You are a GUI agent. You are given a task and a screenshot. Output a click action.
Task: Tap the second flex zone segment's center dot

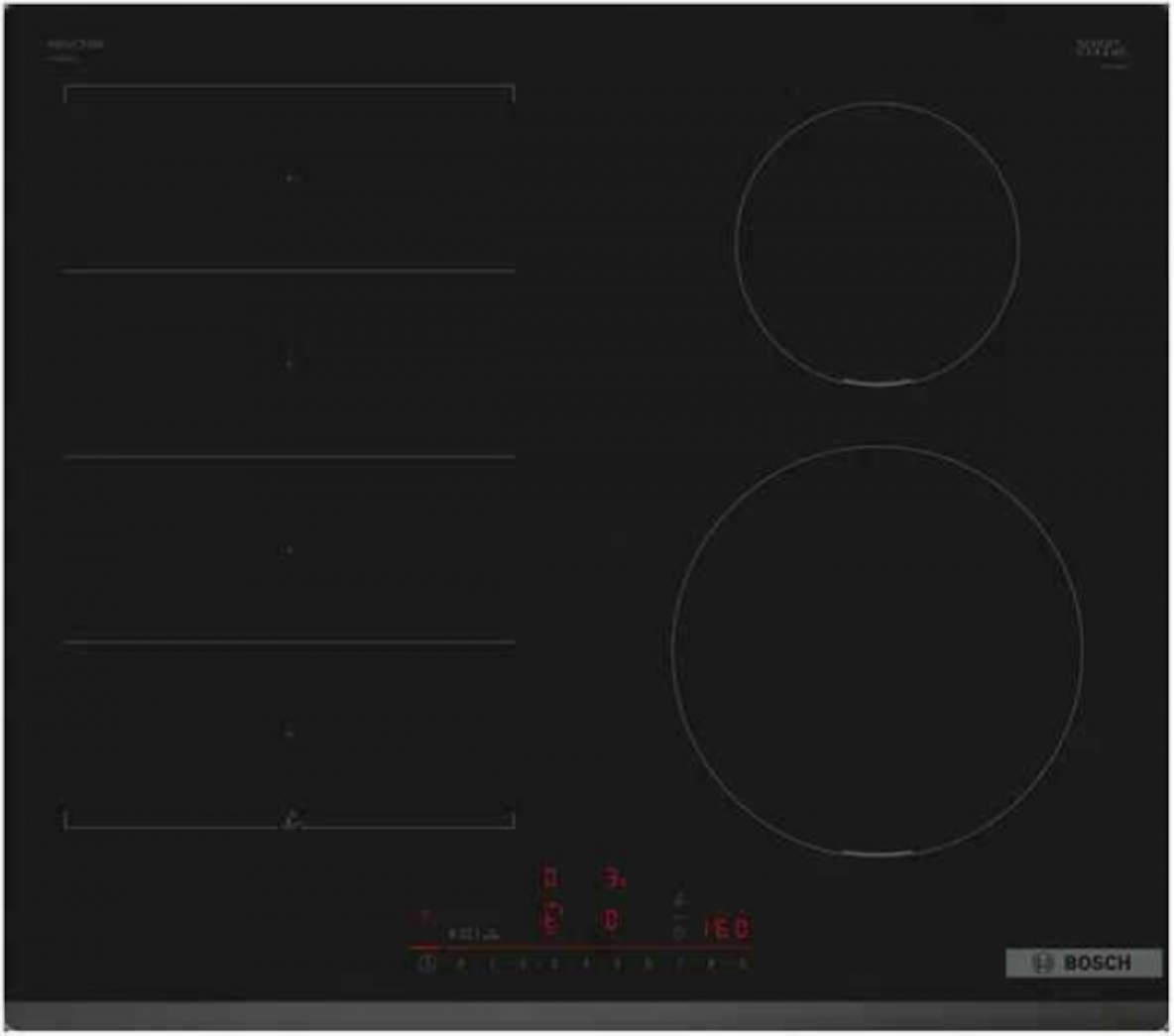[x=290, y=363]
